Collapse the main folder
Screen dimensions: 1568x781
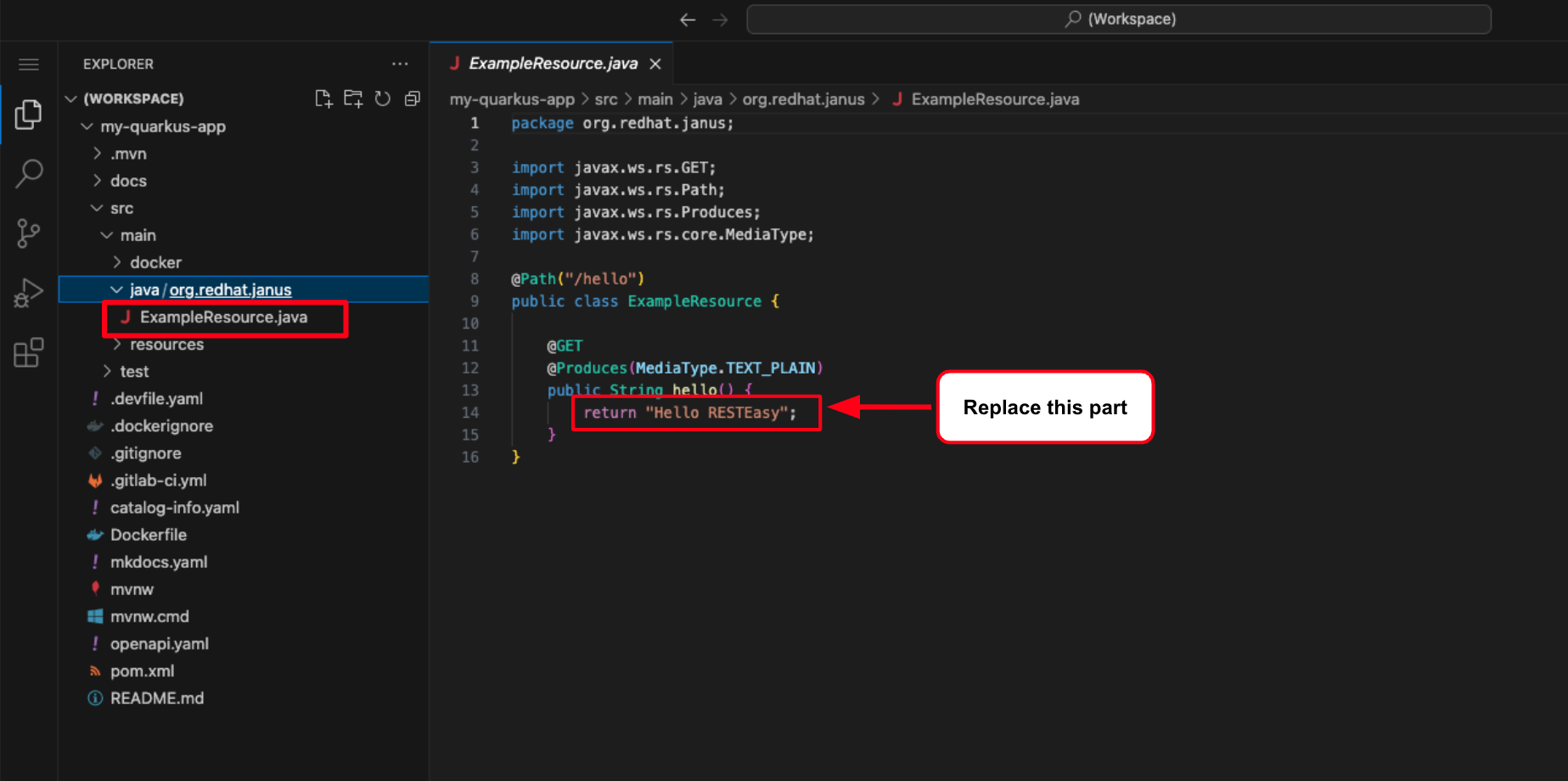107,235
